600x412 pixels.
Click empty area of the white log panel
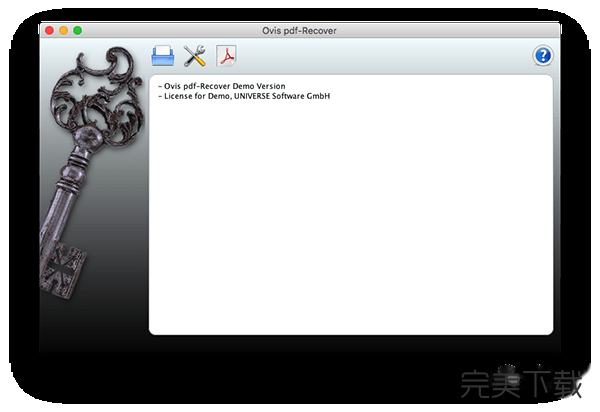(350, 220)
